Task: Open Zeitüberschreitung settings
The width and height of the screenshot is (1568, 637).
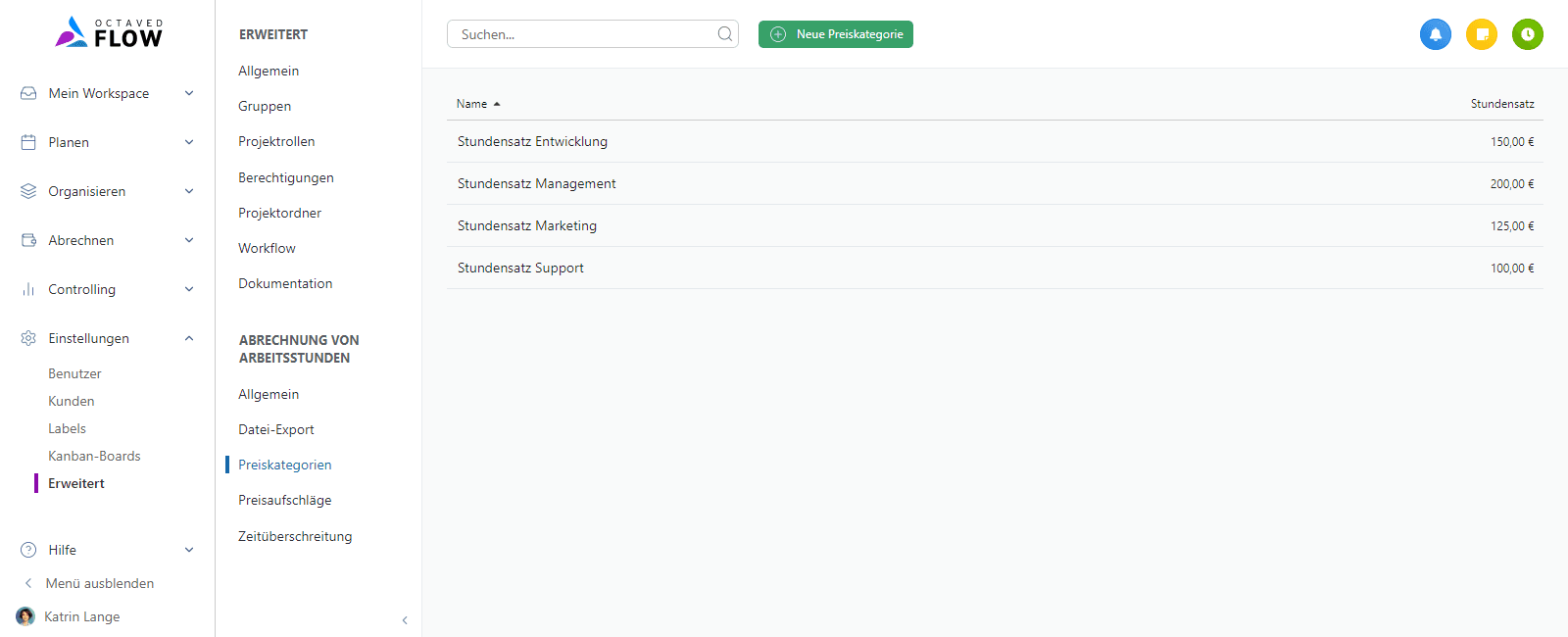Action: click(x=295, y=536)
